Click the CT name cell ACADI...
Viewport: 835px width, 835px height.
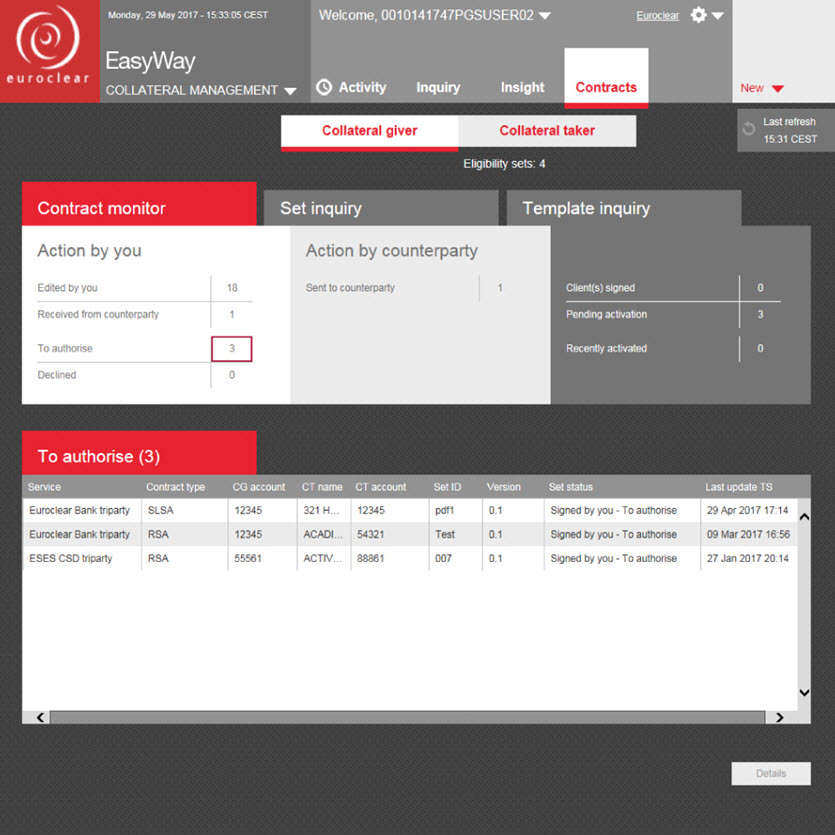point(322,534)
